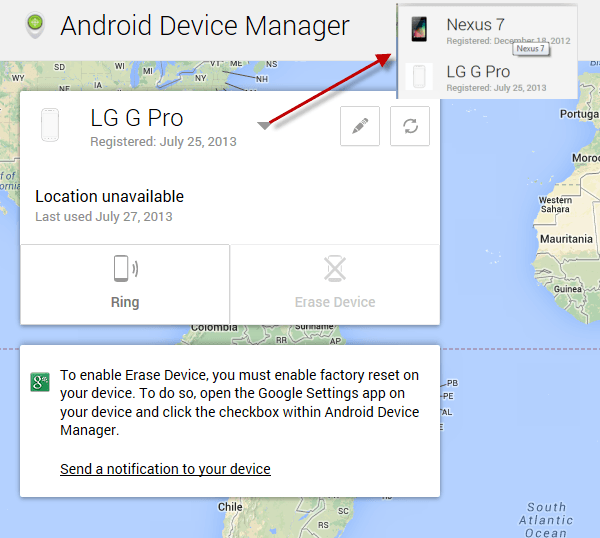This screenshot has height=538, width=600.
Task: Click the LG G Pro card heading
Action: [x=137, y=118]
